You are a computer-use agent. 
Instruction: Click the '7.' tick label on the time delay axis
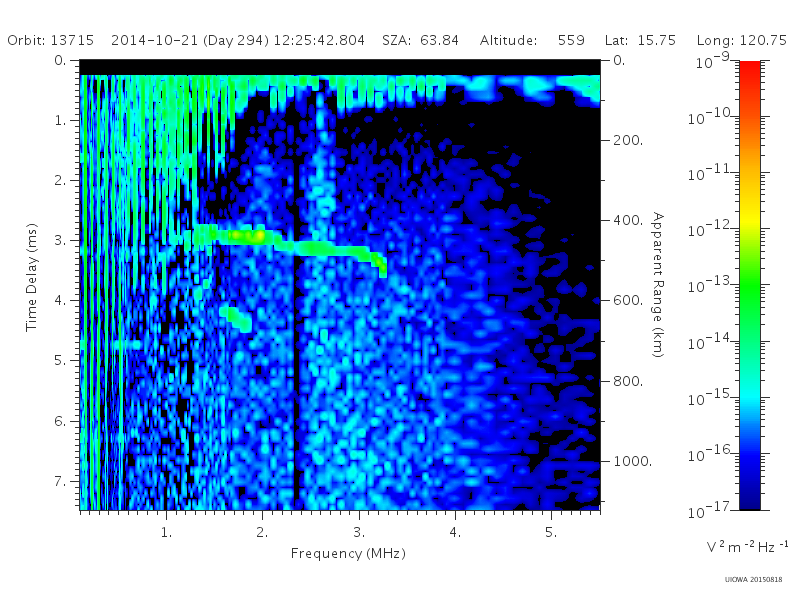point(60,481)
